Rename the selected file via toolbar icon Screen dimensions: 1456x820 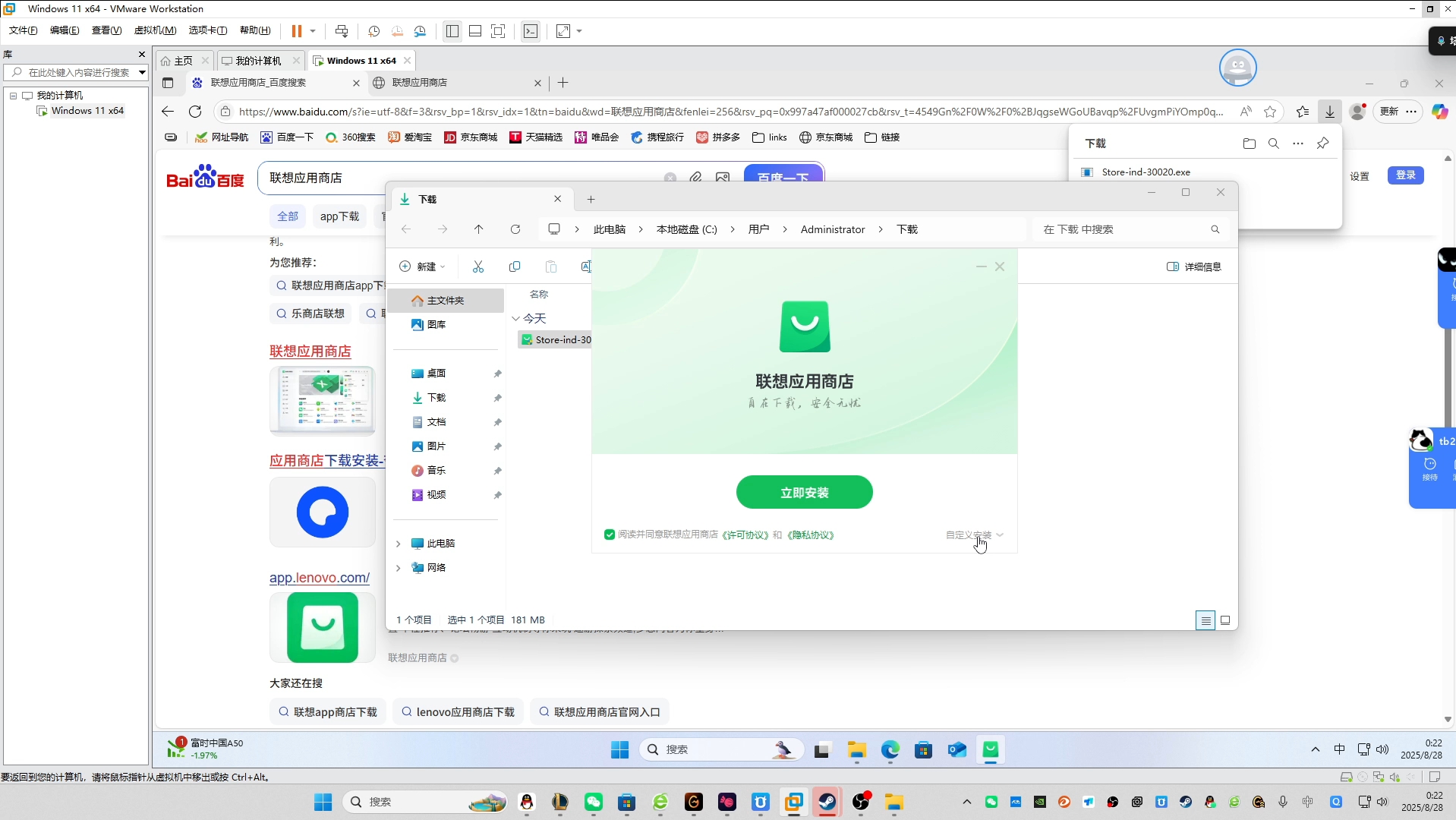585,266
